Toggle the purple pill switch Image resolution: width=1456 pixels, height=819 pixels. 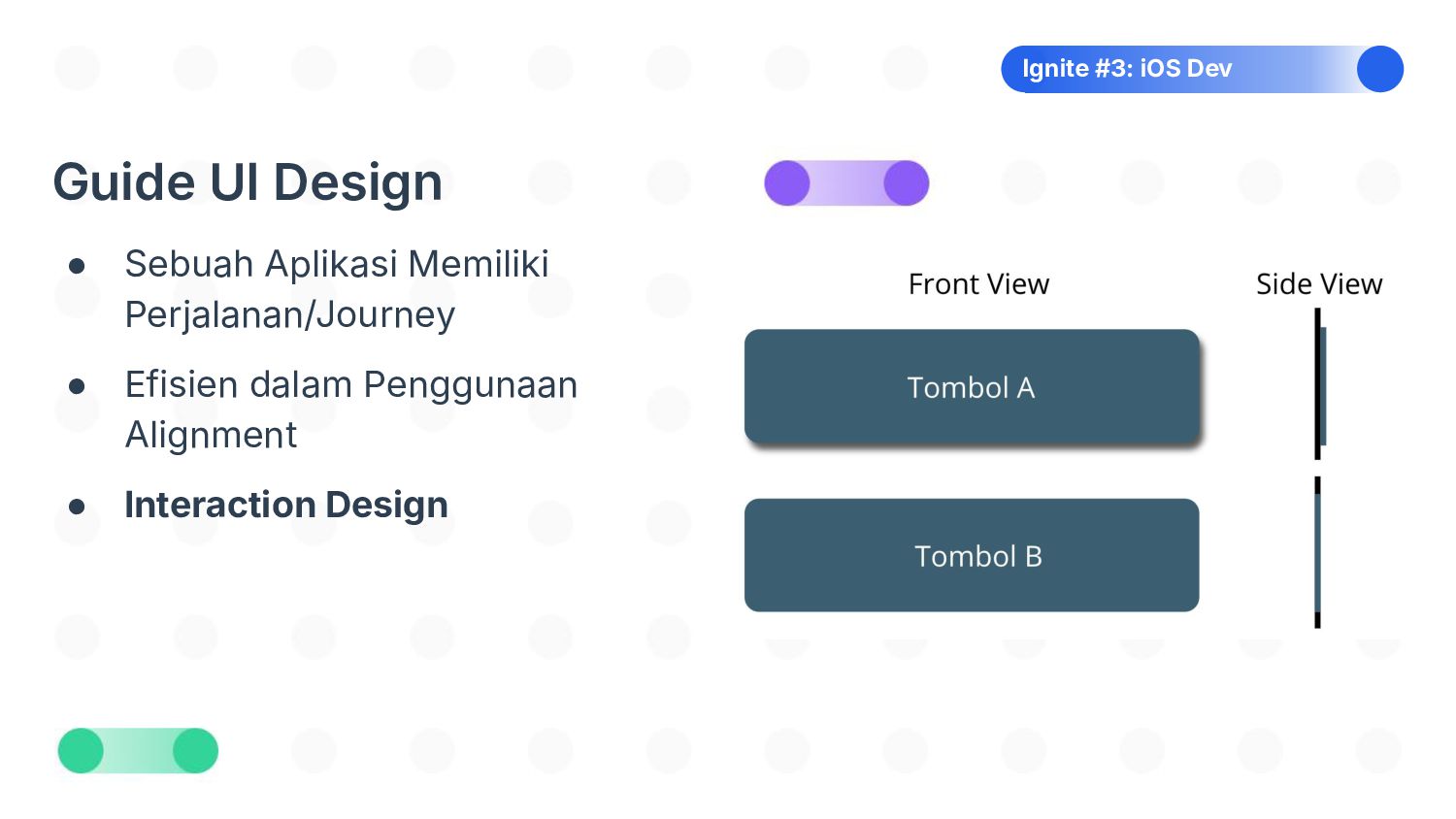pos(846,183)
